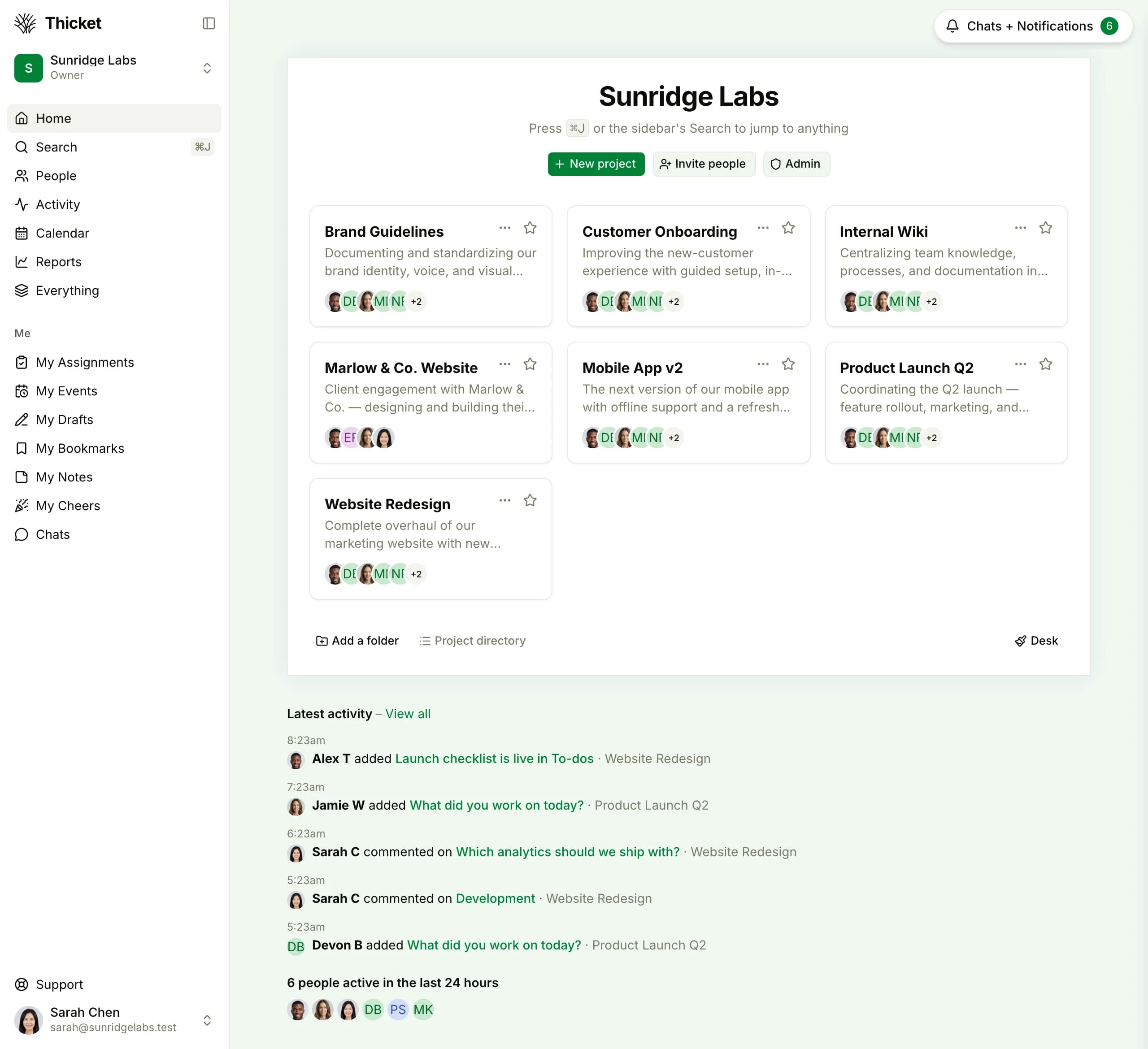Star the Internal Wiki project
The height and width of the screenshot is (1049, 1148).
[x=1045, y=228]
